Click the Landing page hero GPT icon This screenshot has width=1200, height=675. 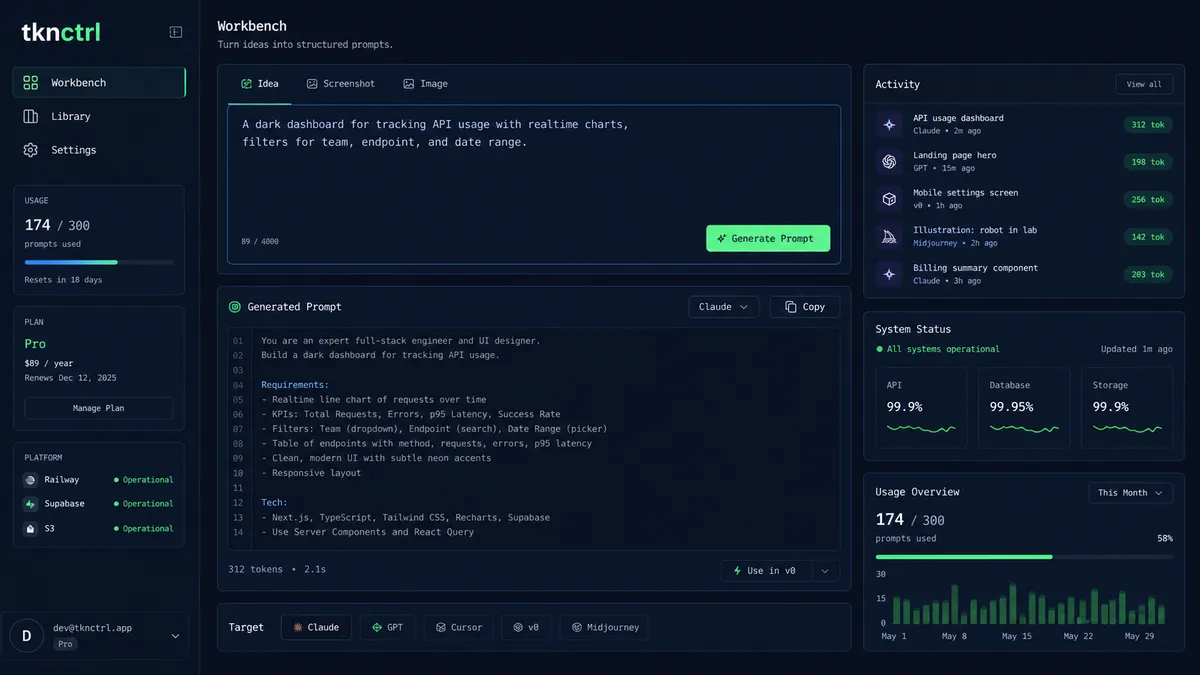click(x=889, y=162)
